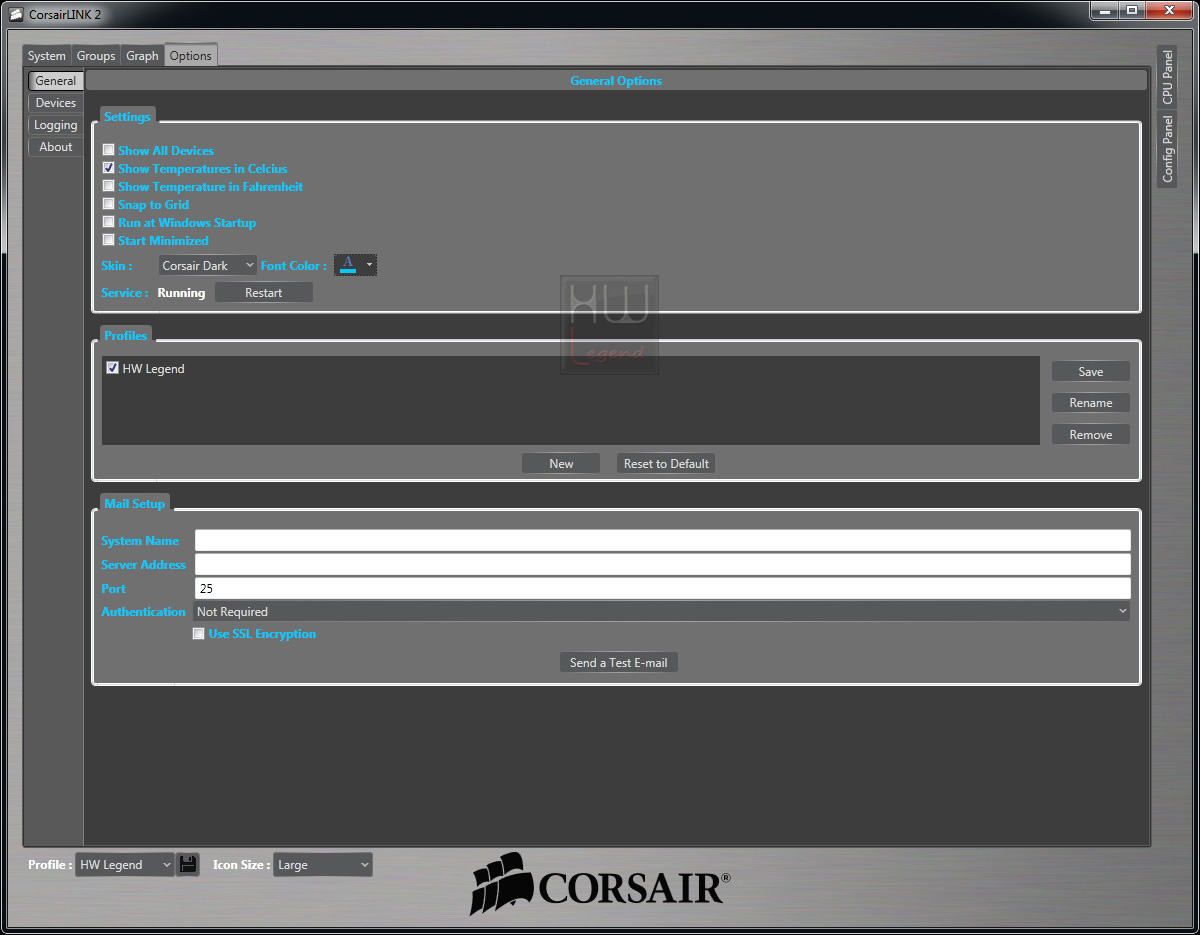Select HW Legend profile row text
The image size is (1200, 935).
point(153,369)
